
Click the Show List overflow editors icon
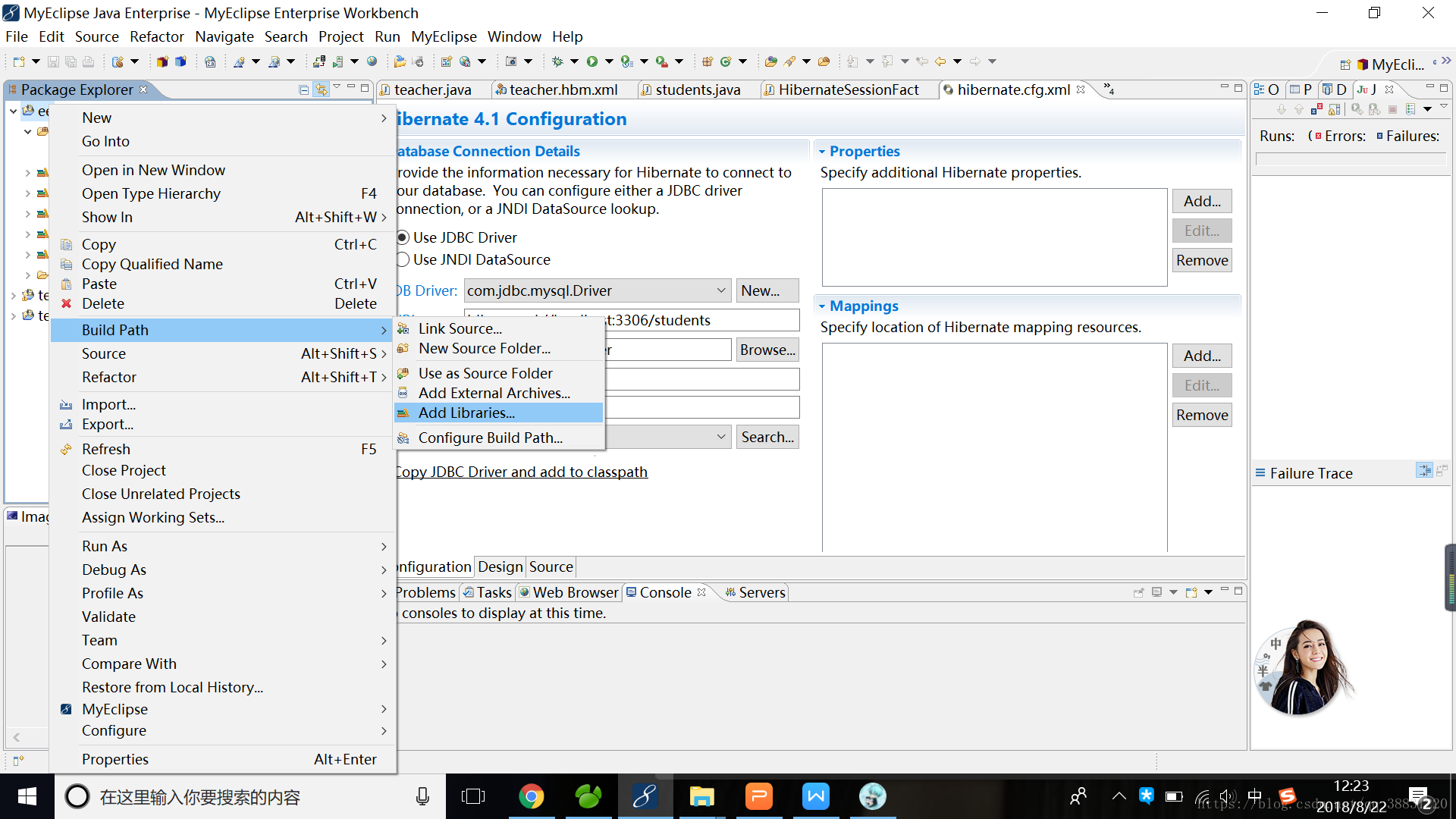pyautogui.click(x=1108, y=89)
